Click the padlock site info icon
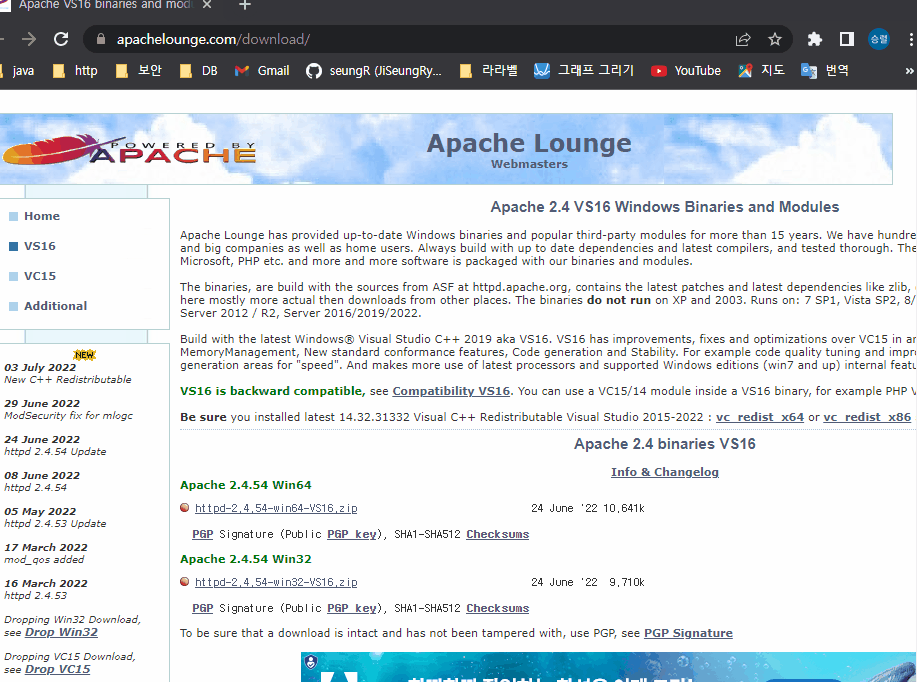Image resolution: width=917 pixels, height=682 pixels. (x=101, y=39)
